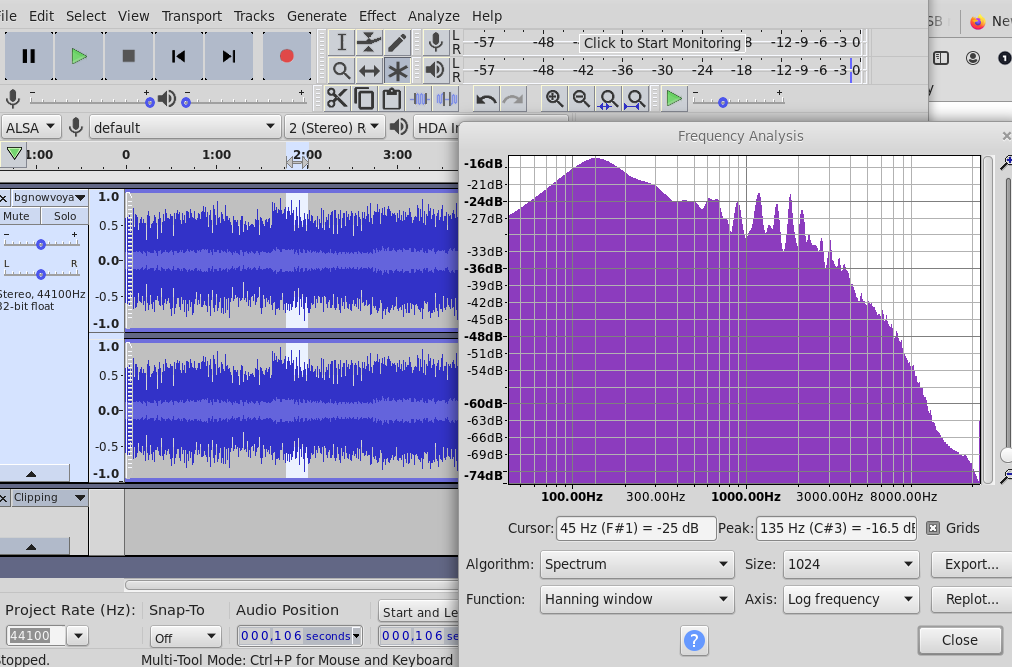This screenshot has height=667, width=1012.
Task: Collapse the bgnowvoya track
Action: (32, 473)
